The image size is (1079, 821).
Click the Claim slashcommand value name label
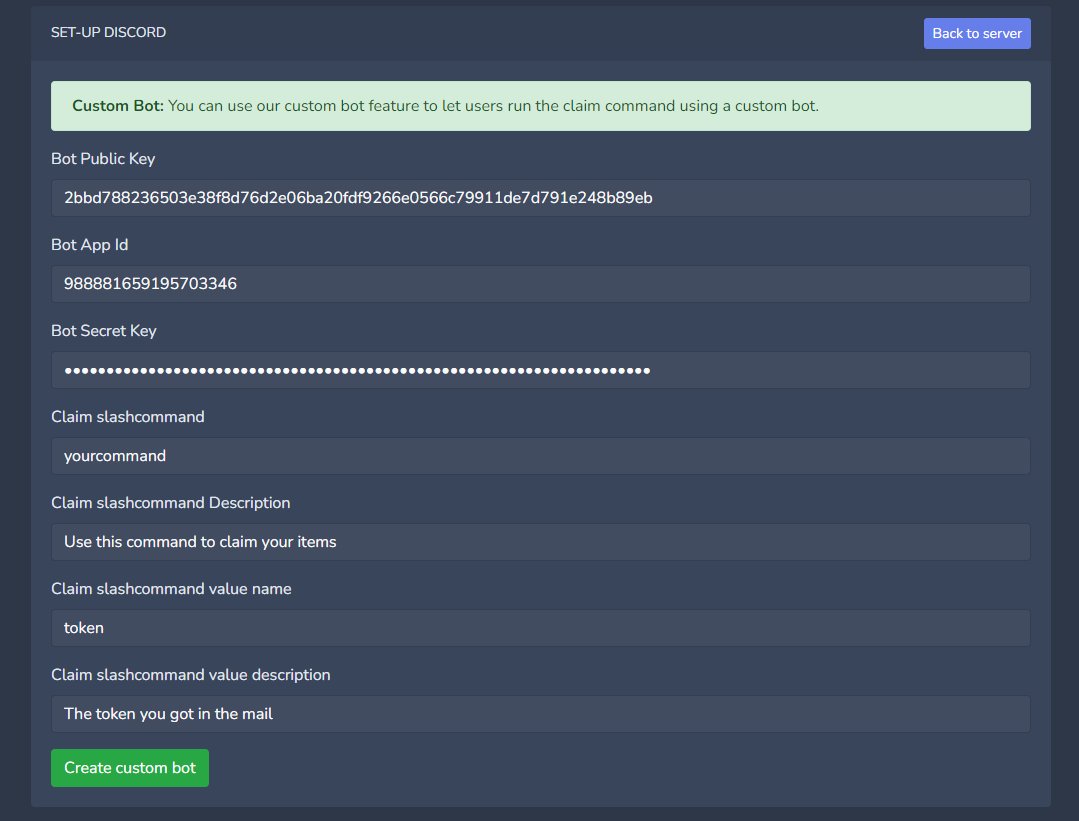pos(171,589)
